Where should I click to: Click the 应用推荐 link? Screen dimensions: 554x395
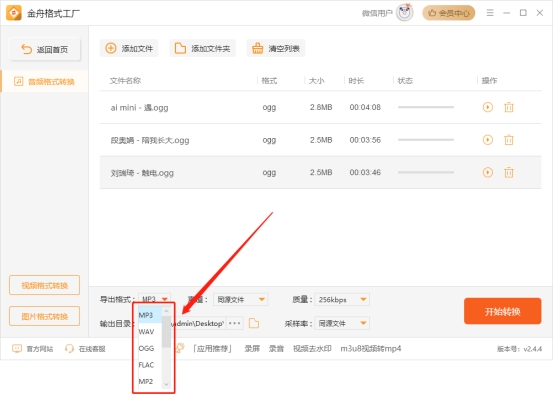212,349
